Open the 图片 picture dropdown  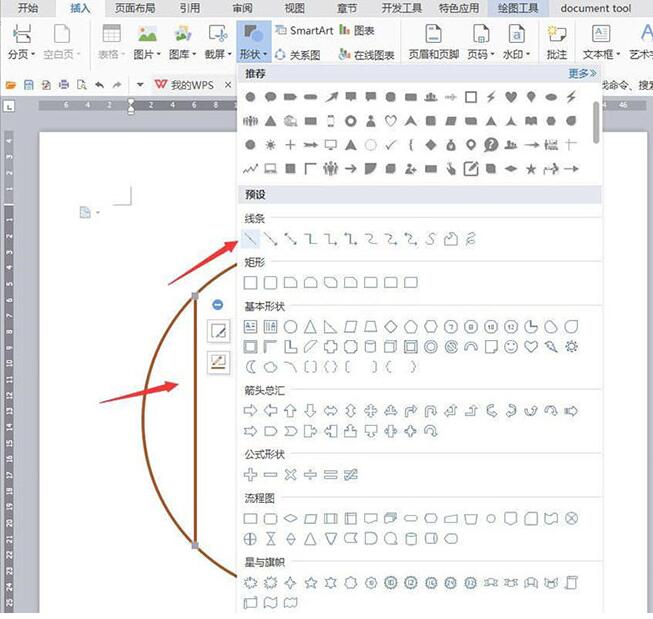(147, 42)
